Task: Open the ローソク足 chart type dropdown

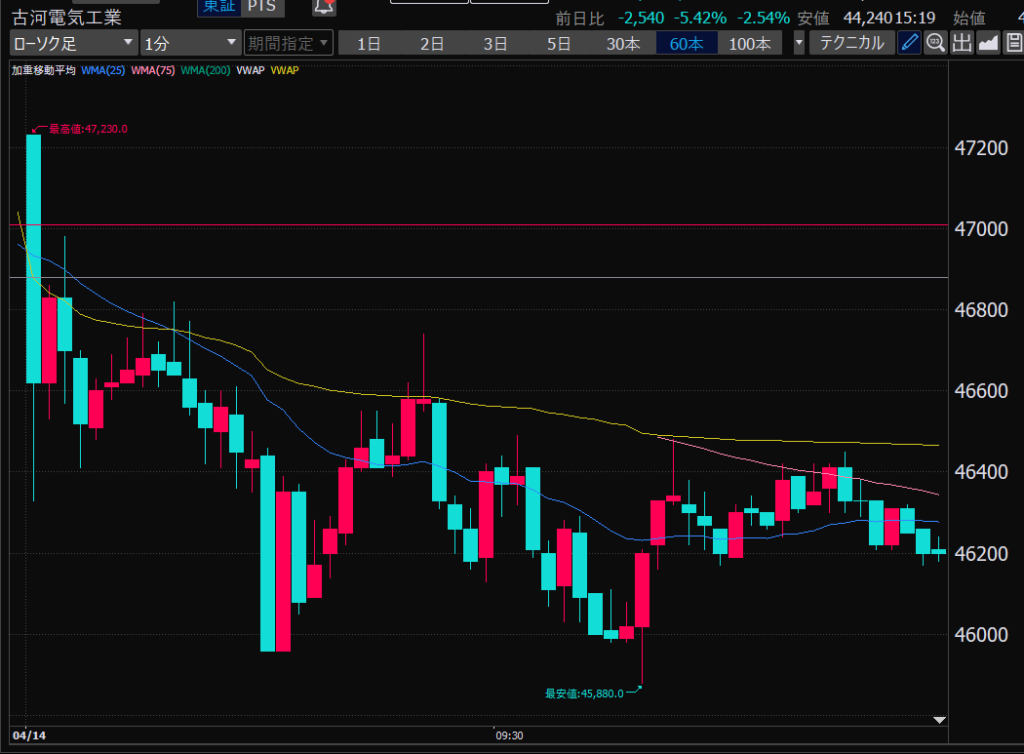Action: (x=73, y=43)
